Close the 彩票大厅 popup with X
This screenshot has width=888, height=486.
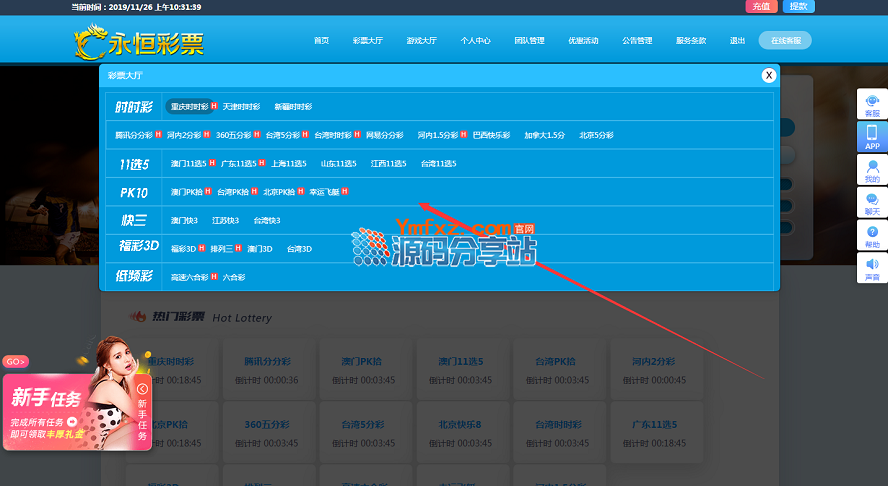[x=769, y=75]
